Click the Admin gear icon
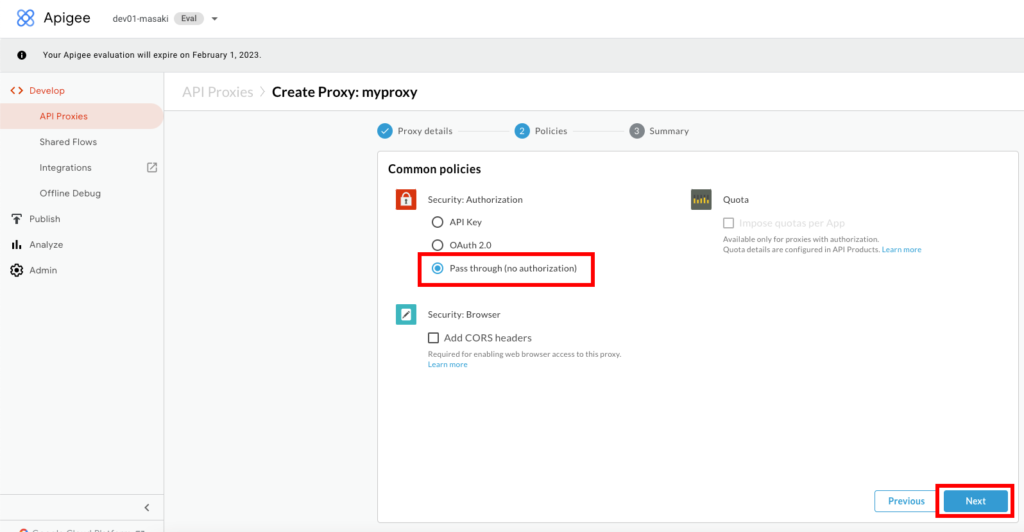The height and width of the screenshot is (532, 1024). [17, 270]
